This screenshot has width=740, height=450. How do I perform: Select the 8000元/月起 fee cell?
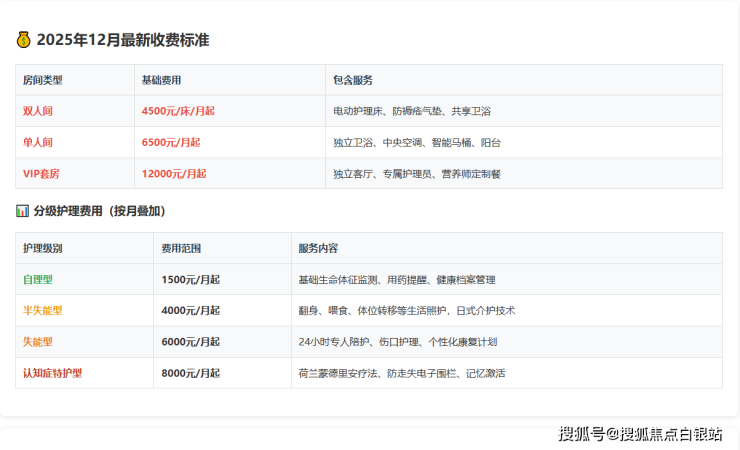click(x=190, y=372)
